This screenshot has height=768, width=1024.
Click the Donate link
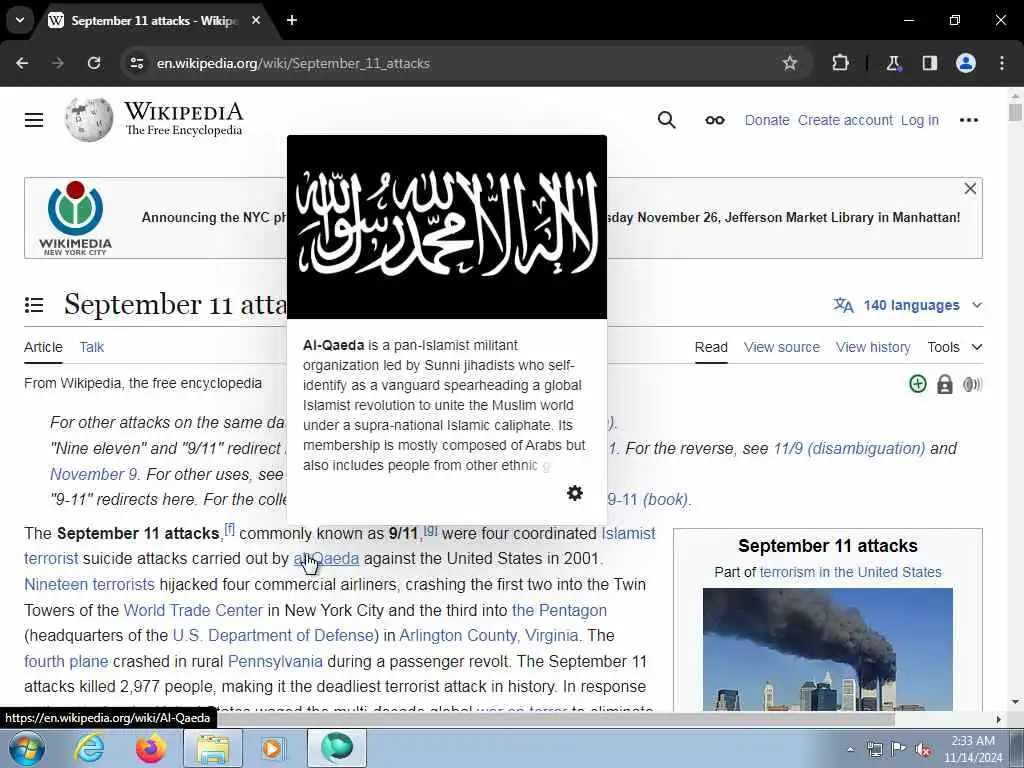767,120
